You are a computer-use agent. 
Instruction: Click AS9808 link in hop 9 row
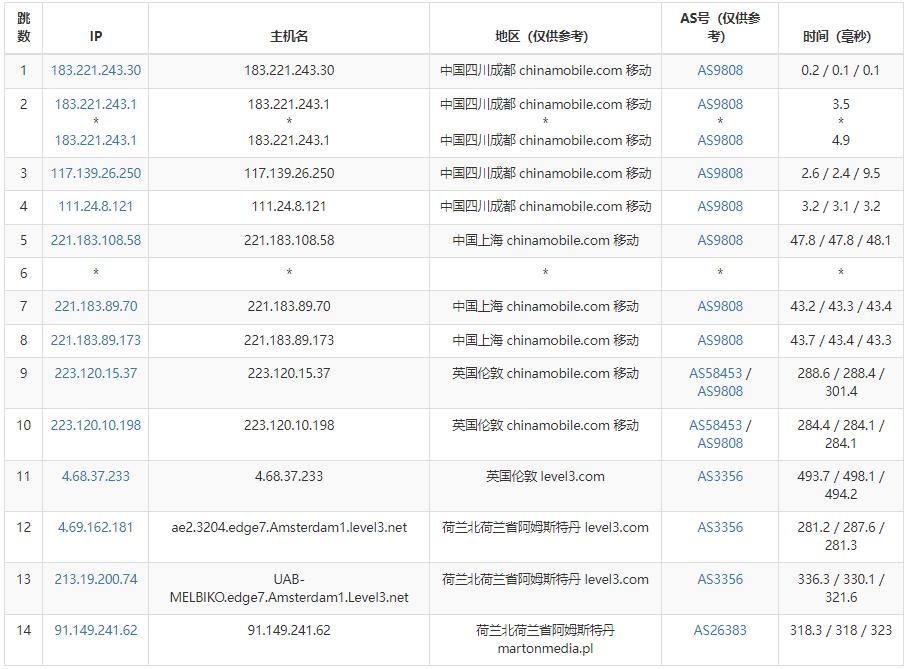pyautogui.click(x=720, y=391)
